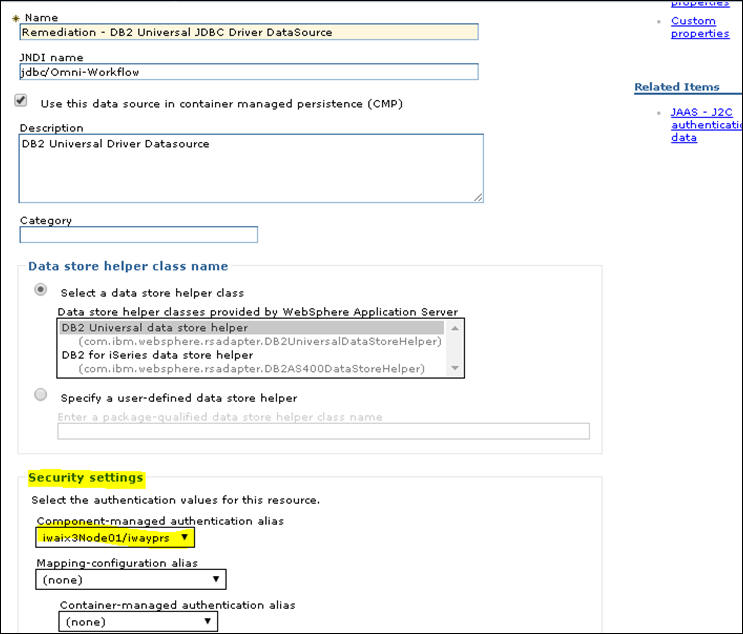Click the Data store helper class name heading
743x634 pixels.
pos(128,266)
